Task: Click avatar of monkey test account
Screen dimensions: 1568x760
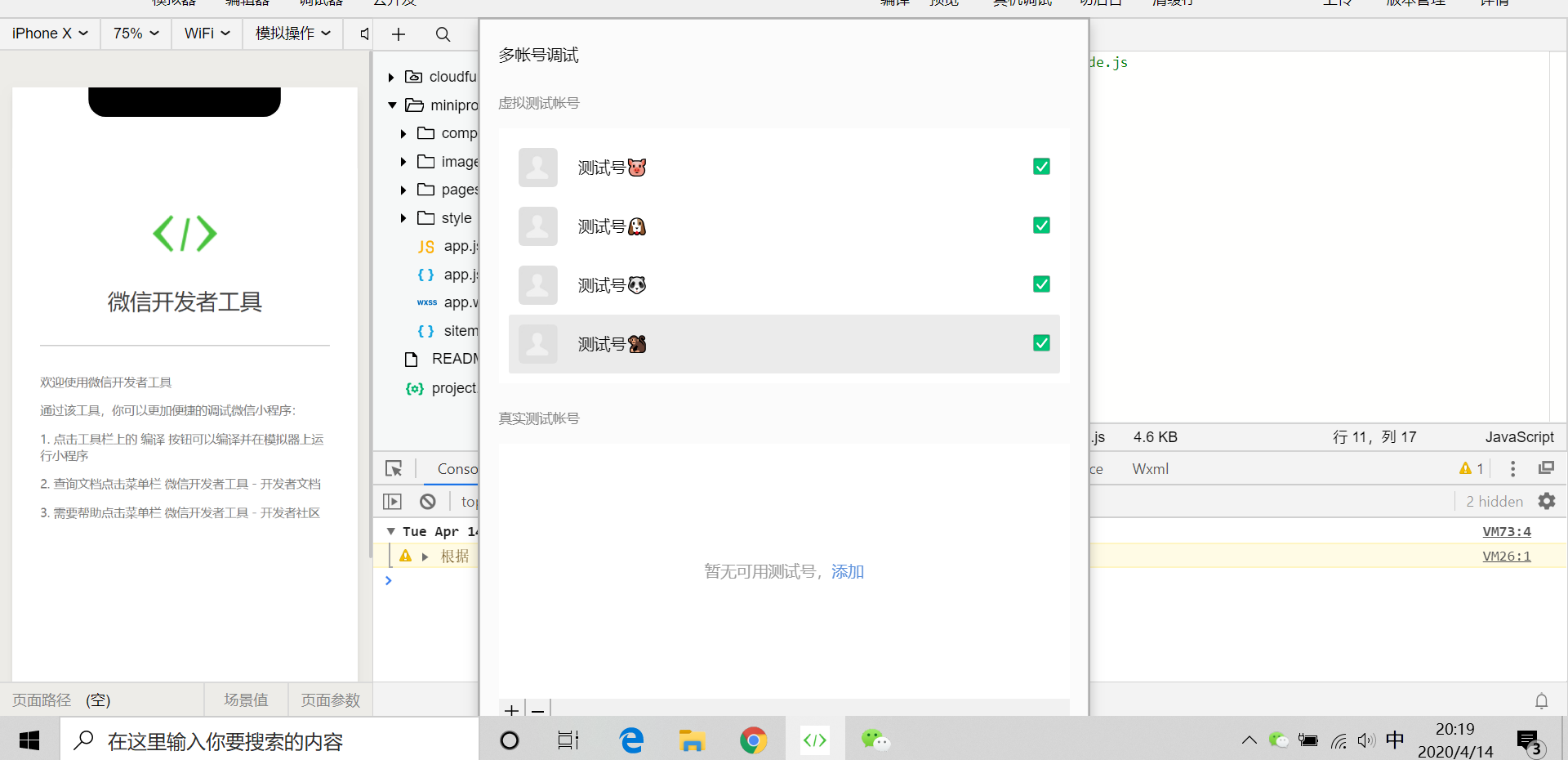Action: click(538, 344)
